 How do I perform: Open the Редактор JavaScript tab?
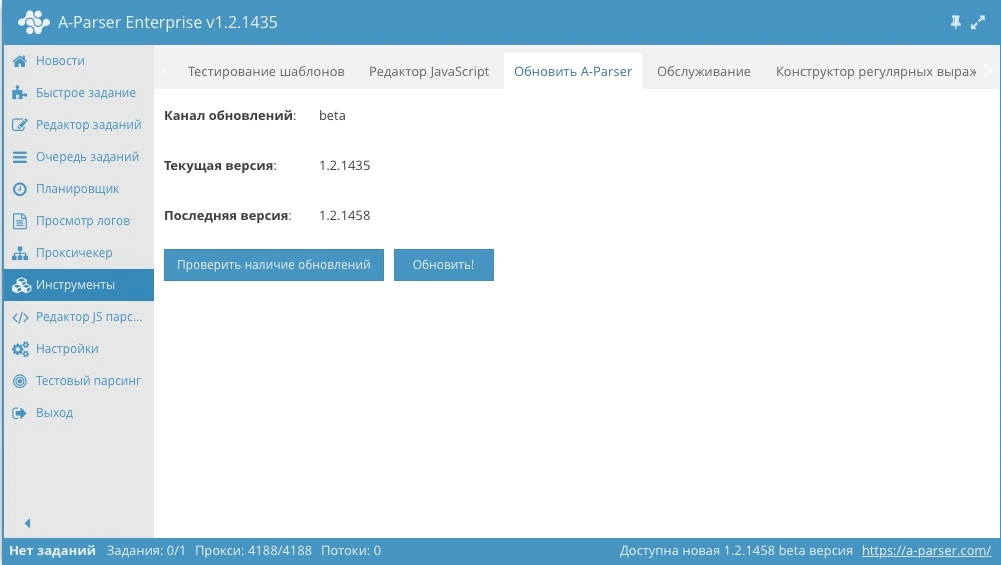point(429,72)
